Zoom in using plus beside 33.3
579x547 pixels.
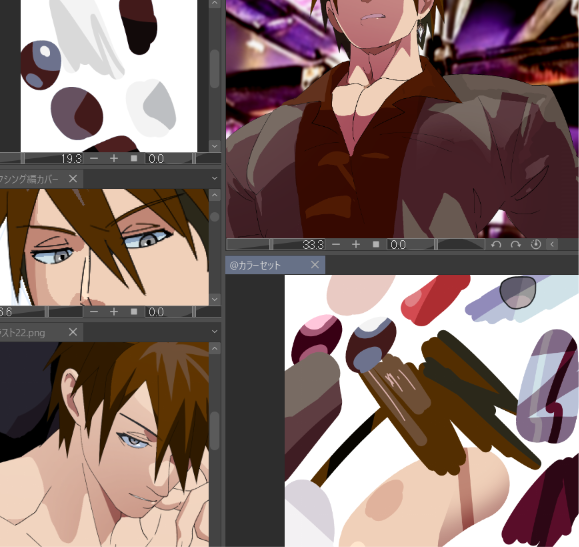356,245
